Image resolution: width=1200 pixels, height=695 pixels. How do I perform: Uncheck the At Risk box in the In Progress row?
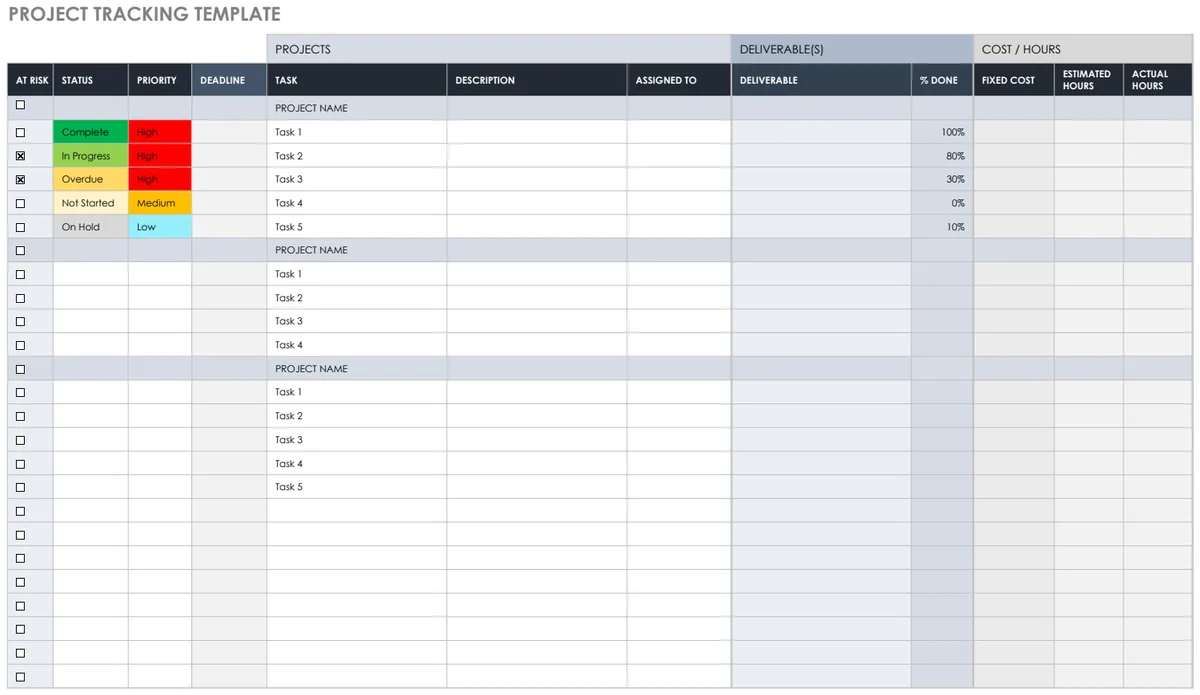(20, 156)
